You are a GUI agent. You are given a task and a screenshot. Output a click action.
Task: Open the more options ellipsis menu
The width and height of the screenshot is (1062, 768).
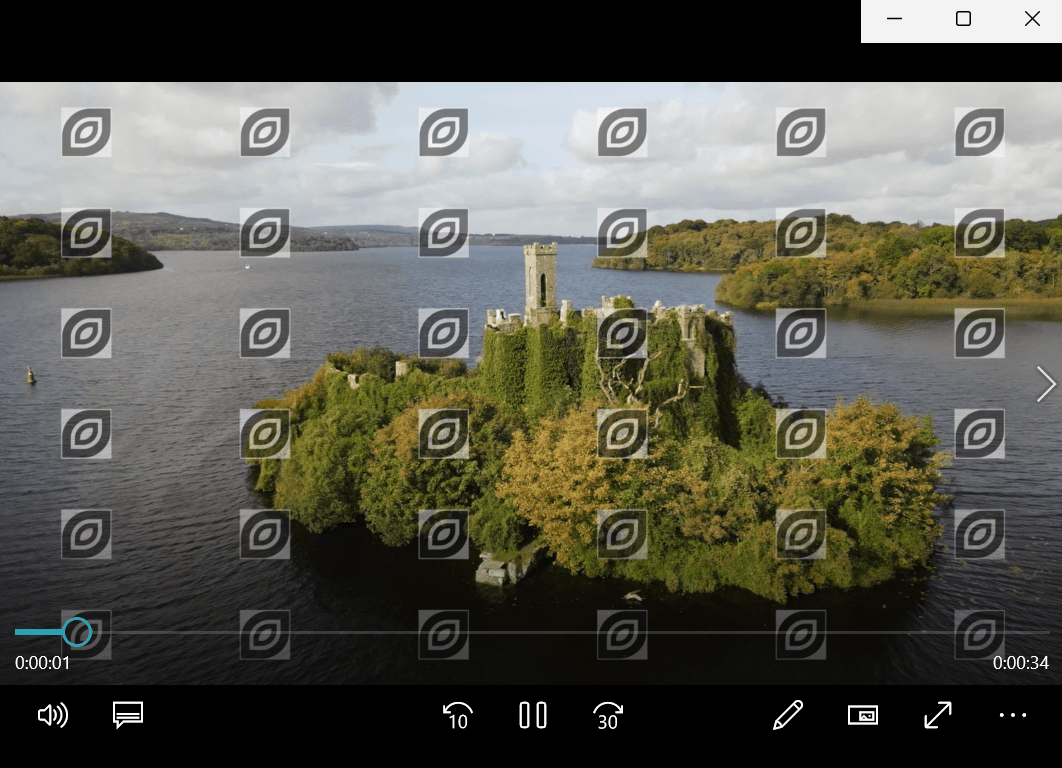[1013, 715]
